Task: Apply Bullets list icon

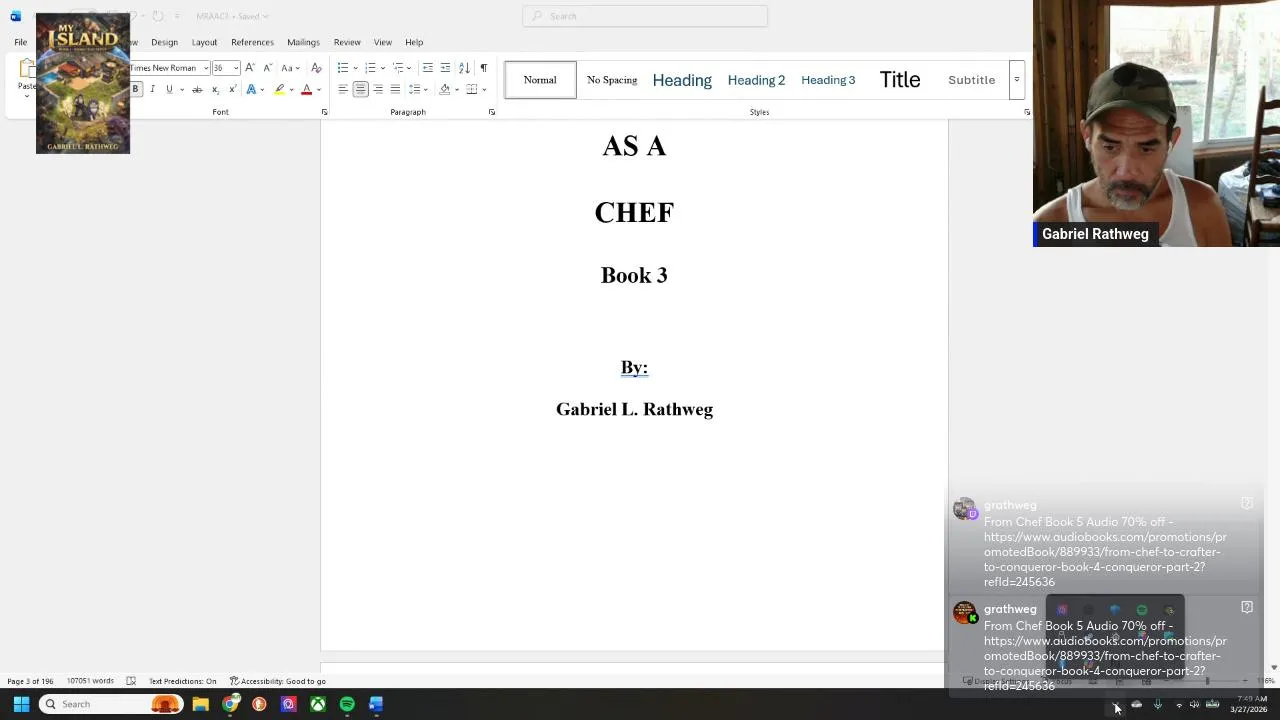Action: [x=343, y=68]
